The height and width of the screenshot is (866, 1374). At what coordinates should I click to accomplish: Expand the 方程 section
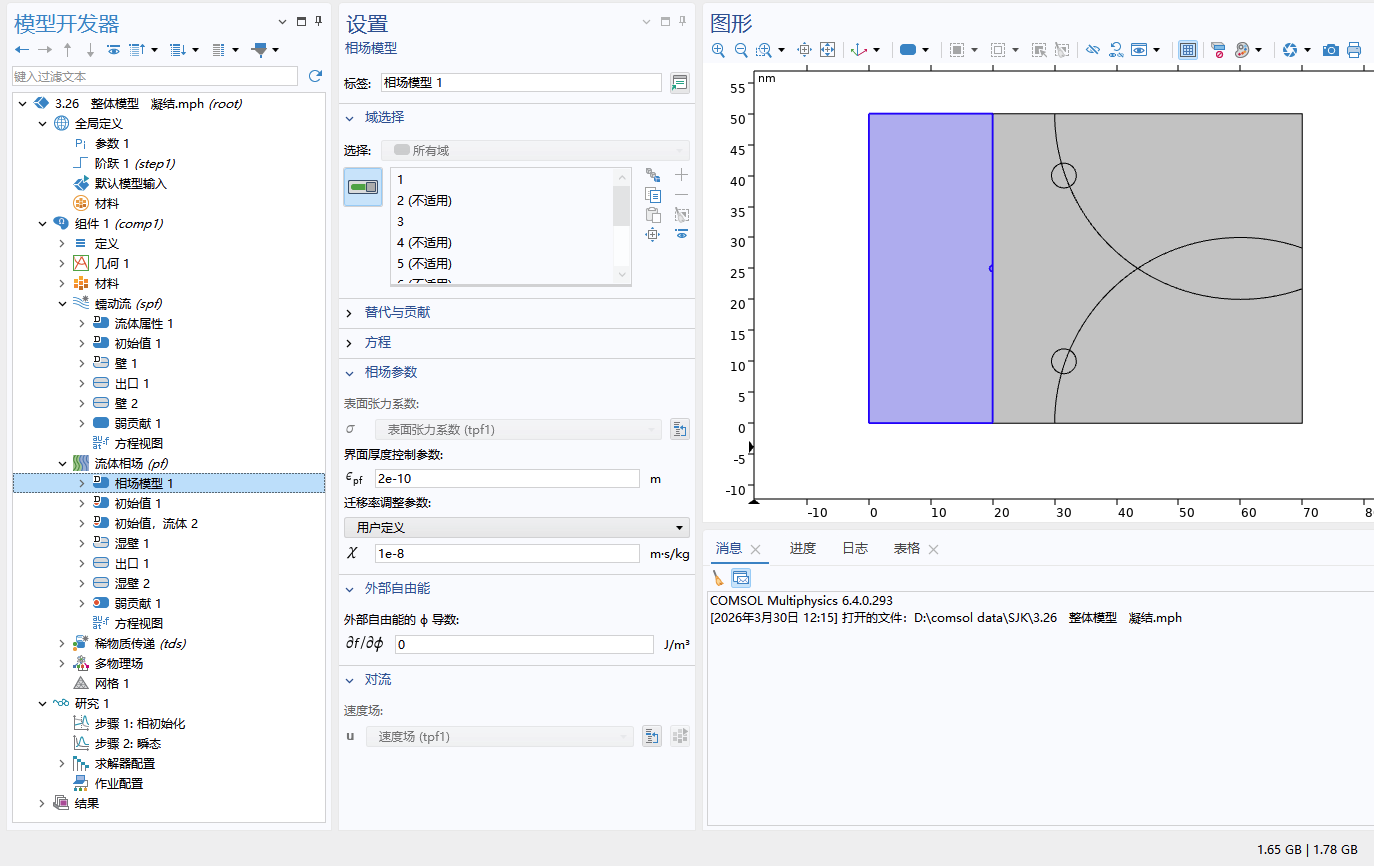coord(350,342)
